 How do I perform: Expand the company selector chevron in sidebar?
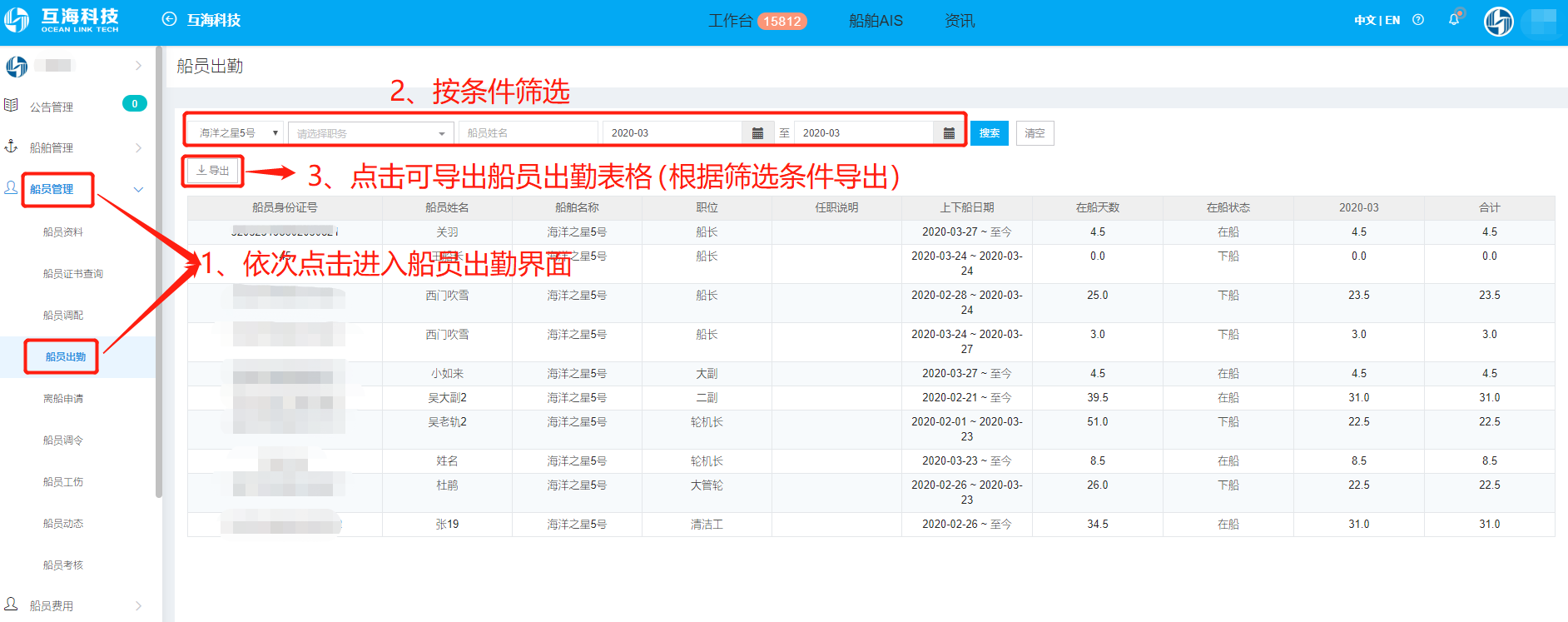pyautogui.click(x=138, y=66)
